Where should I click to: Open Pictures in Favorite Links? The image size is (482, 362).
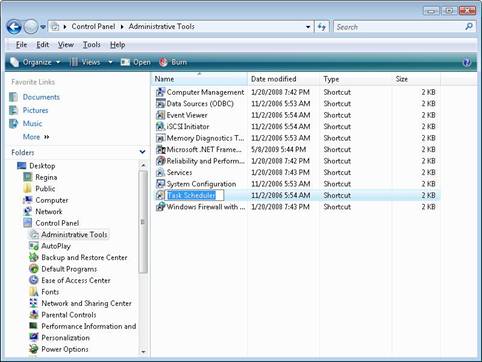pos(35,110)
